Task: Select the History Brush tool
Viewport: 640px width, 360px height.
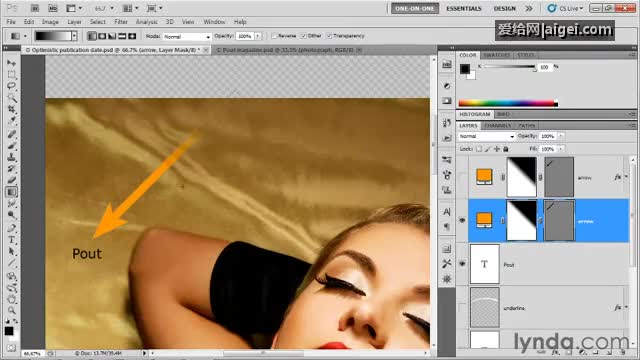Action: point(11,169)
